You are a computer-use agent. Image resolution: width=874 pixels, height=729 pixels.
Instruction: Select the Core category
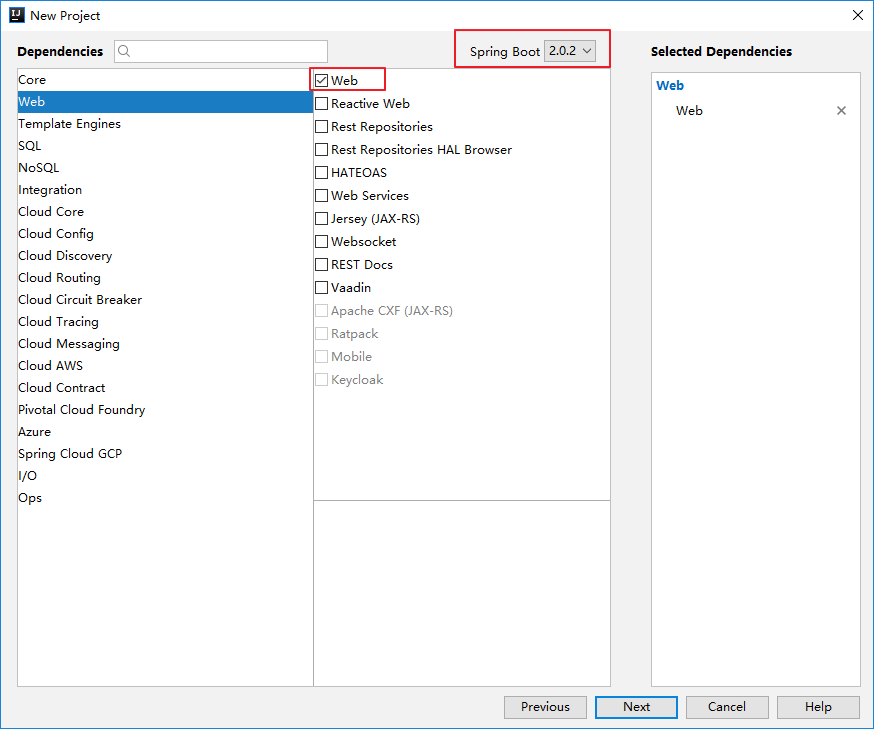pos(165,80)
